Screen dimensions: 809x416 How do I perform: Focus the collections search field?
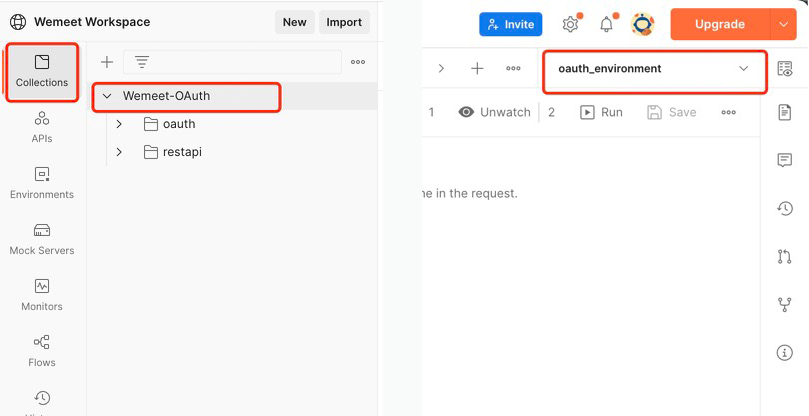click(x=232, y=62)
